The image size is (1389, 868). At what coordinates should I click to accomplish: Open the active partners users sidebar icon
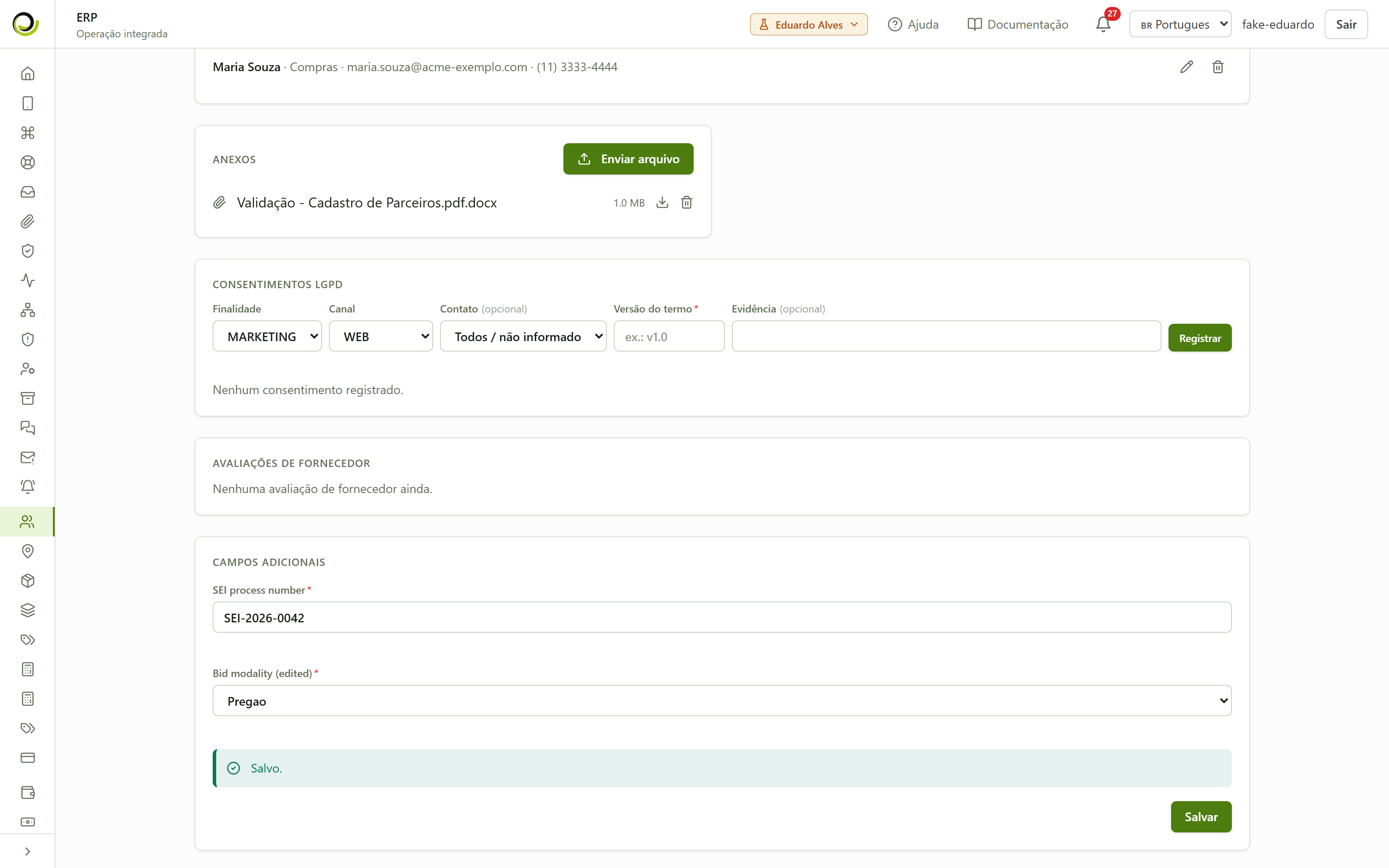[x=27, y=522]
